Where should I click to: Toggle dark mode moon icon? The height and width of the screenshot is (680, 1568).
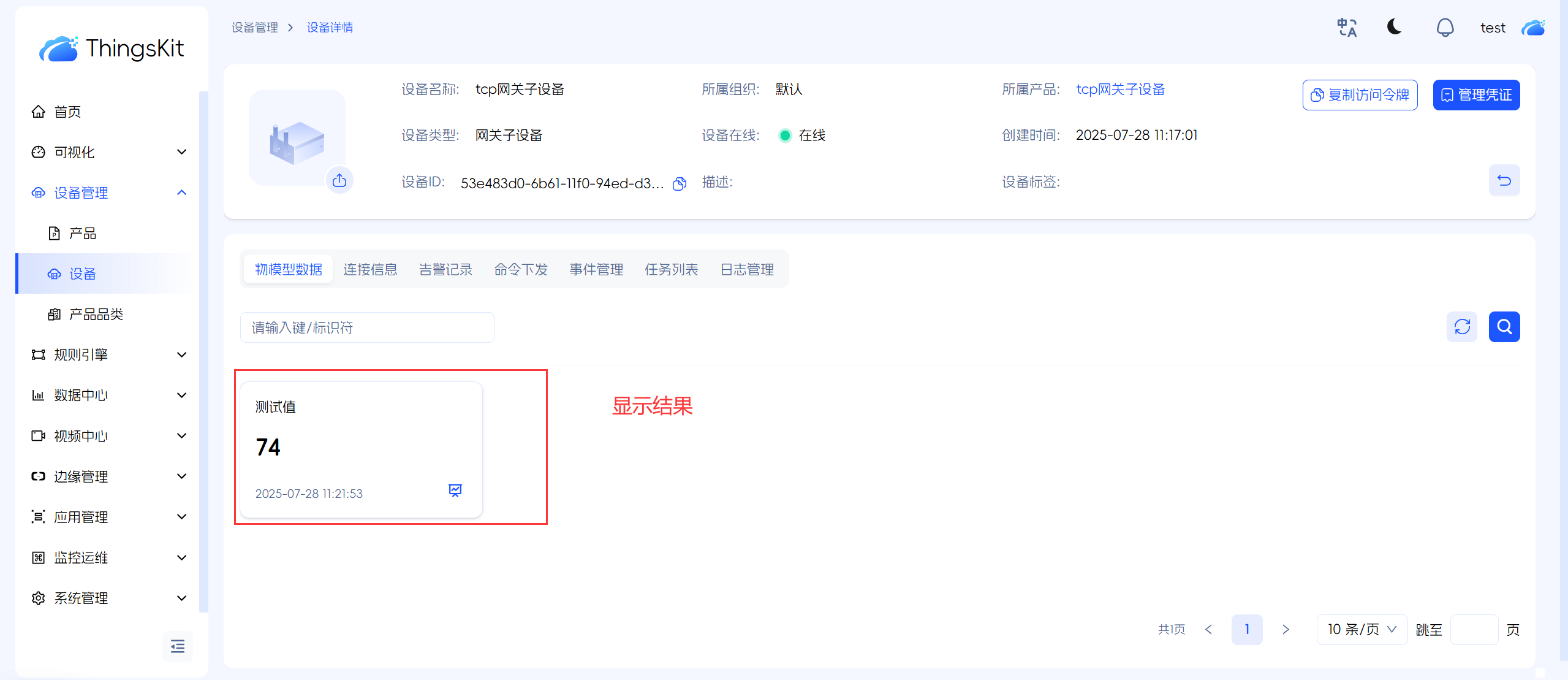[1394, 27]
